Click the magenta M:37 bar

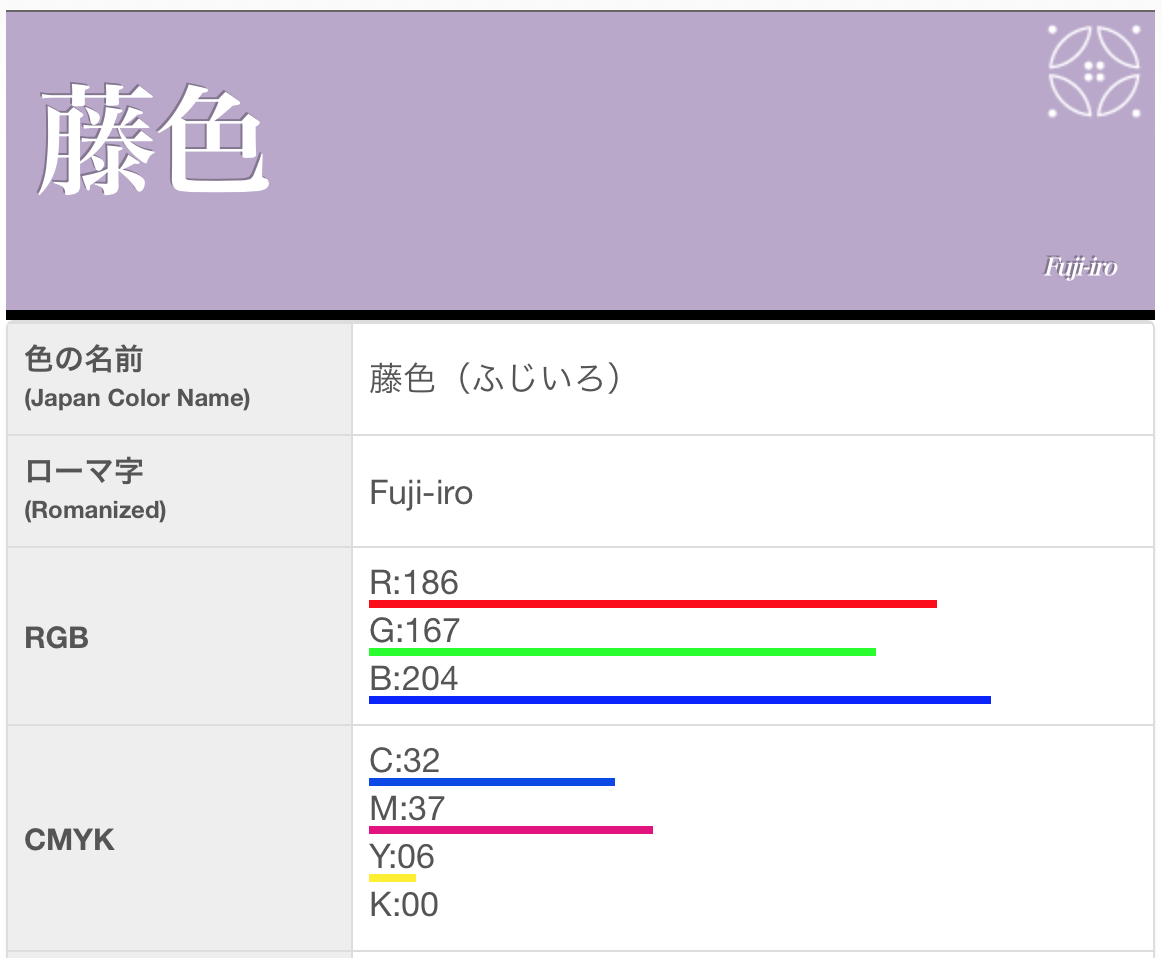(511, 831)
